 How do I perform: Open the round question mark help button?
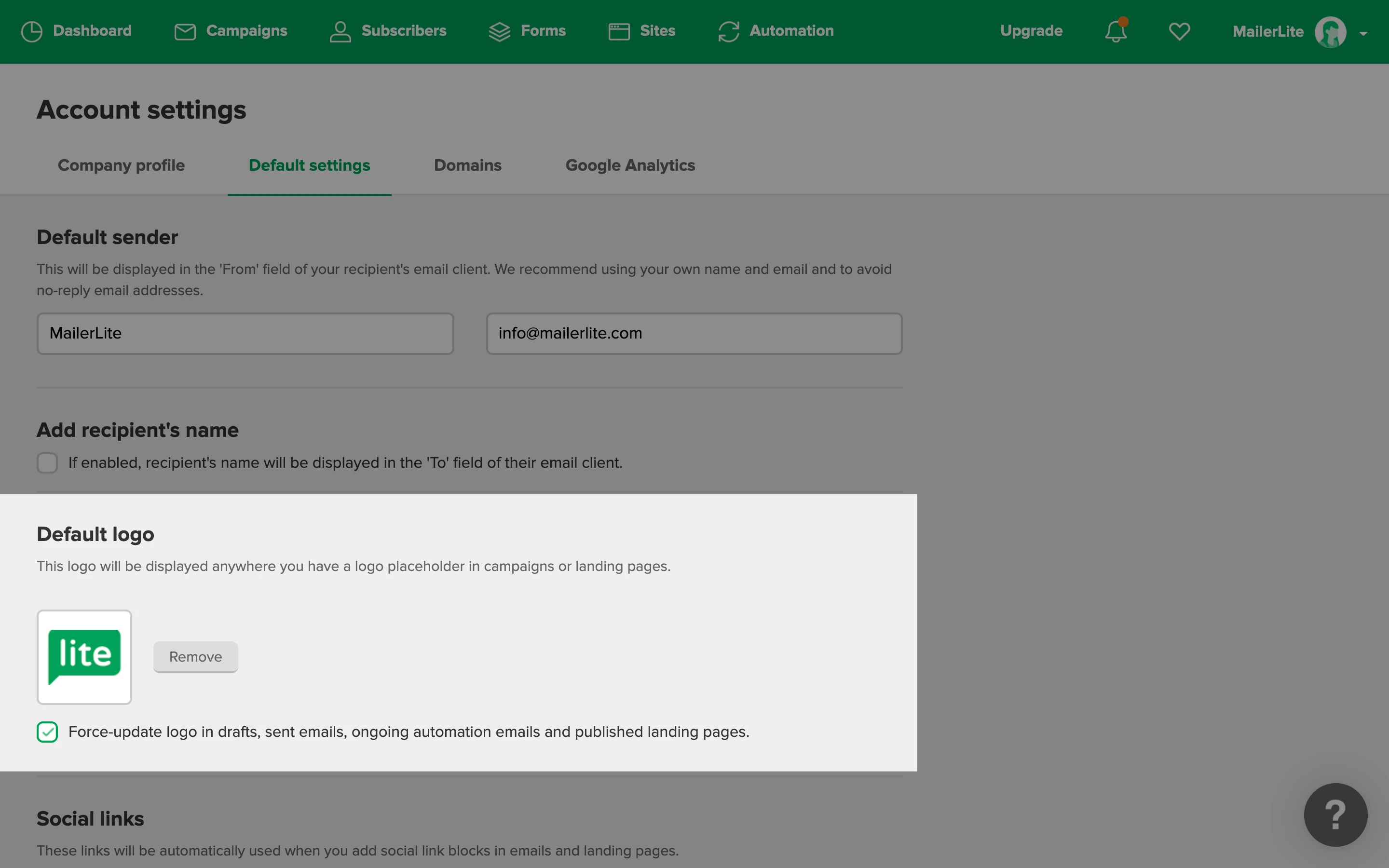point(1335,814)
